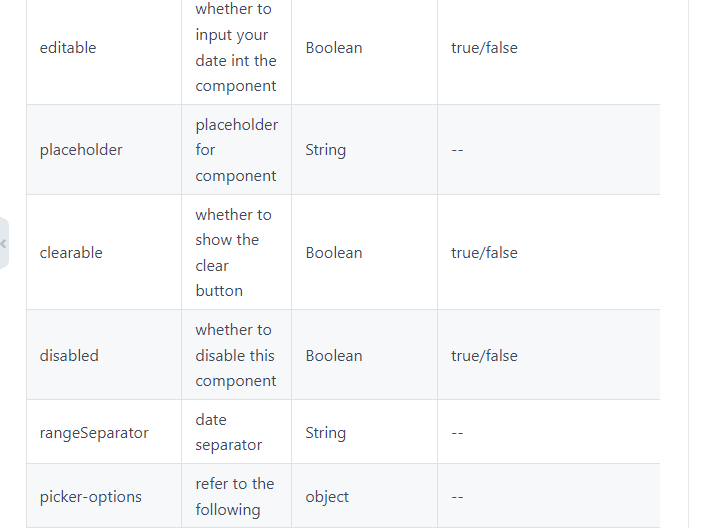Click 'Boolean' type in the editable row
The image size is (706, 528).
pyautogui.click(x=334, y=48)
